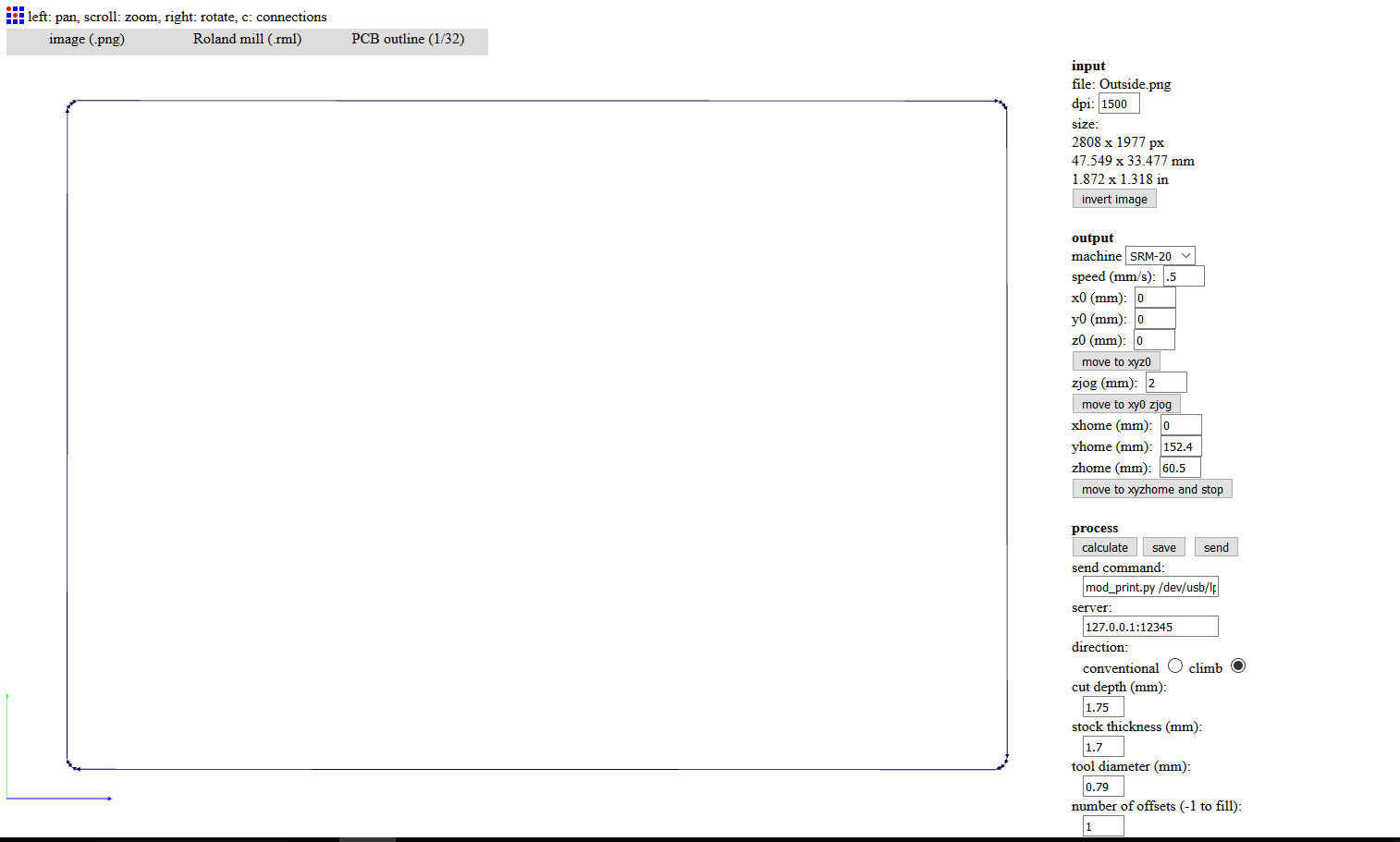This screenshot has height=842, width=1400.
Task: Focus the dpi input field
Action: tap(1119, 104)
